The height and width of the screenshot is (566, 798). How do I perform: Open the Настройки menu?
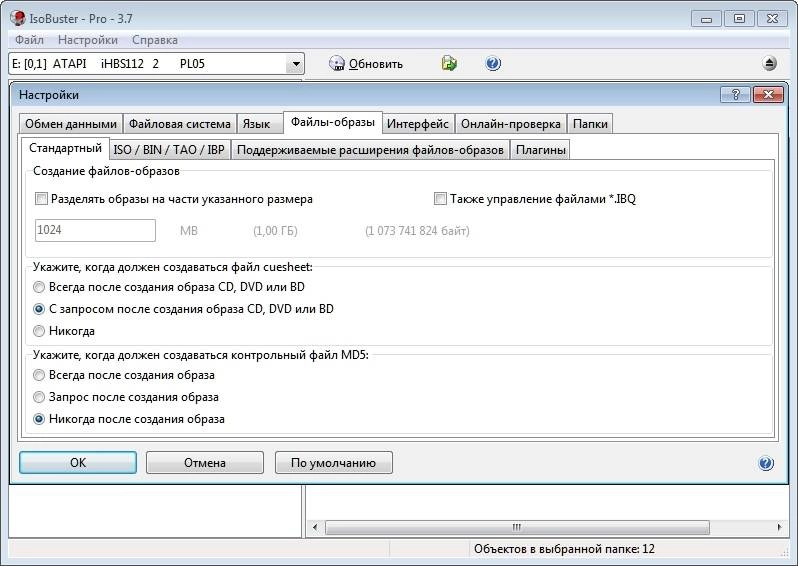point(88,40)
